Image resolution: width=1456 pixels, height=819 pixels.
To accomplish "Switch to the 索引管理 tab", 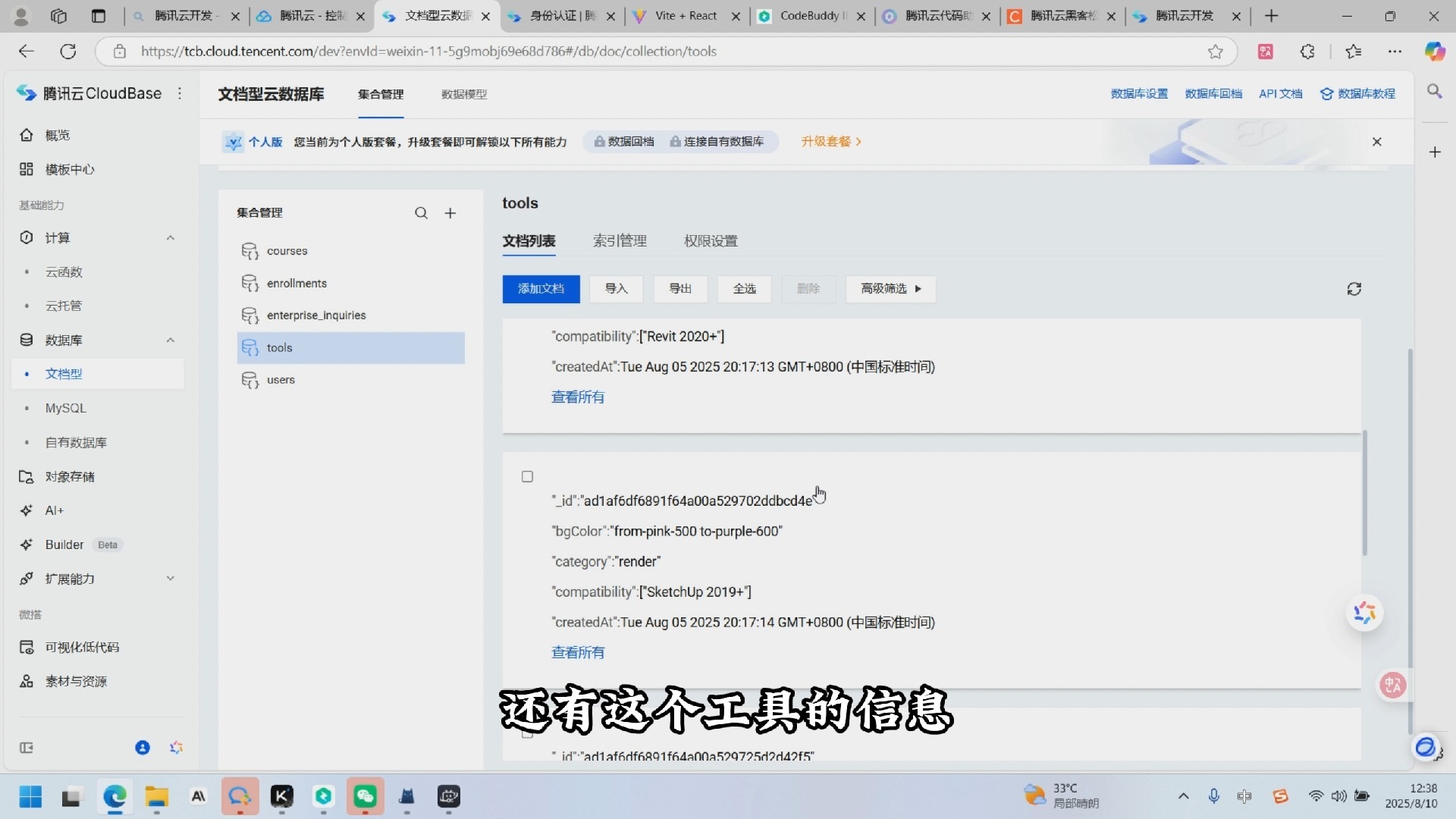I will tap(620, 240).
